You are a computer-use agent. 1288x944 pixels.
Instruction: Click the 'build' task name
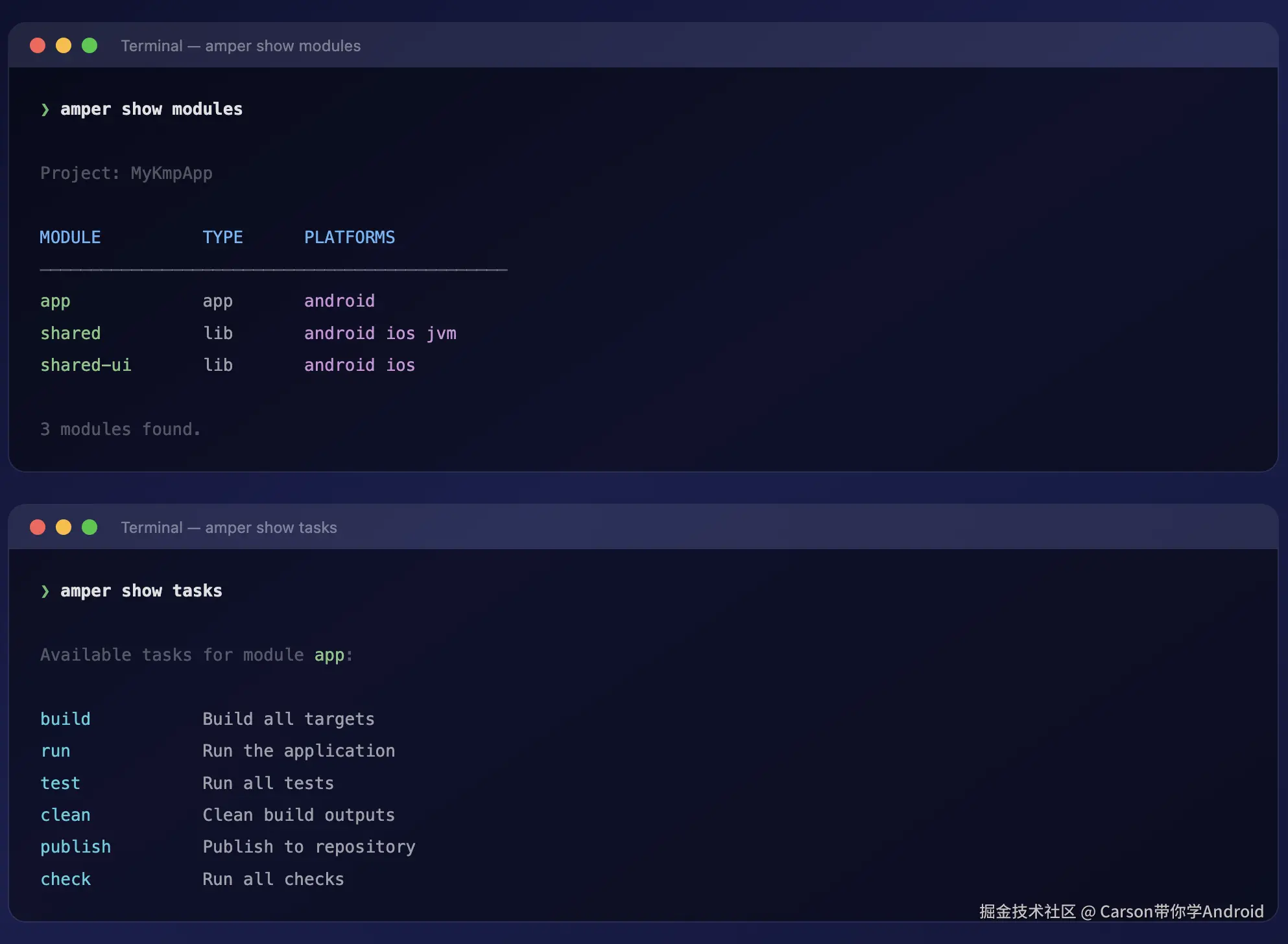(66, 719)
